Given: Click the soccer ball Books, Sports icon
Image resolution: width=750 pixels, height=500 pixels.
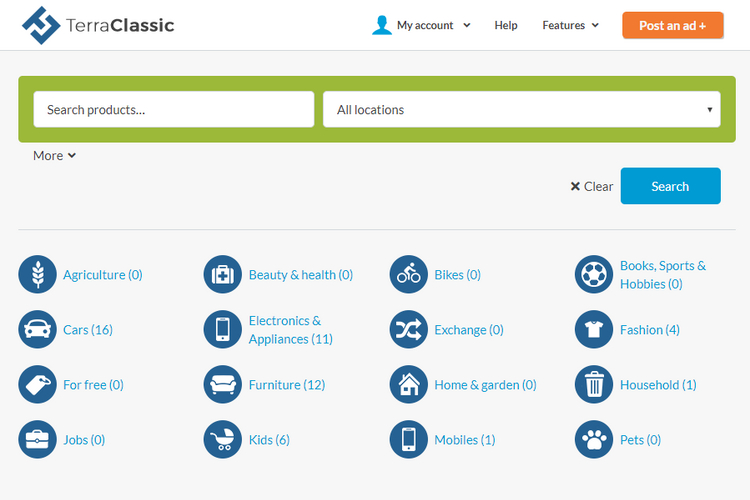Looking at the screenshot, I should tap(594, 274).
